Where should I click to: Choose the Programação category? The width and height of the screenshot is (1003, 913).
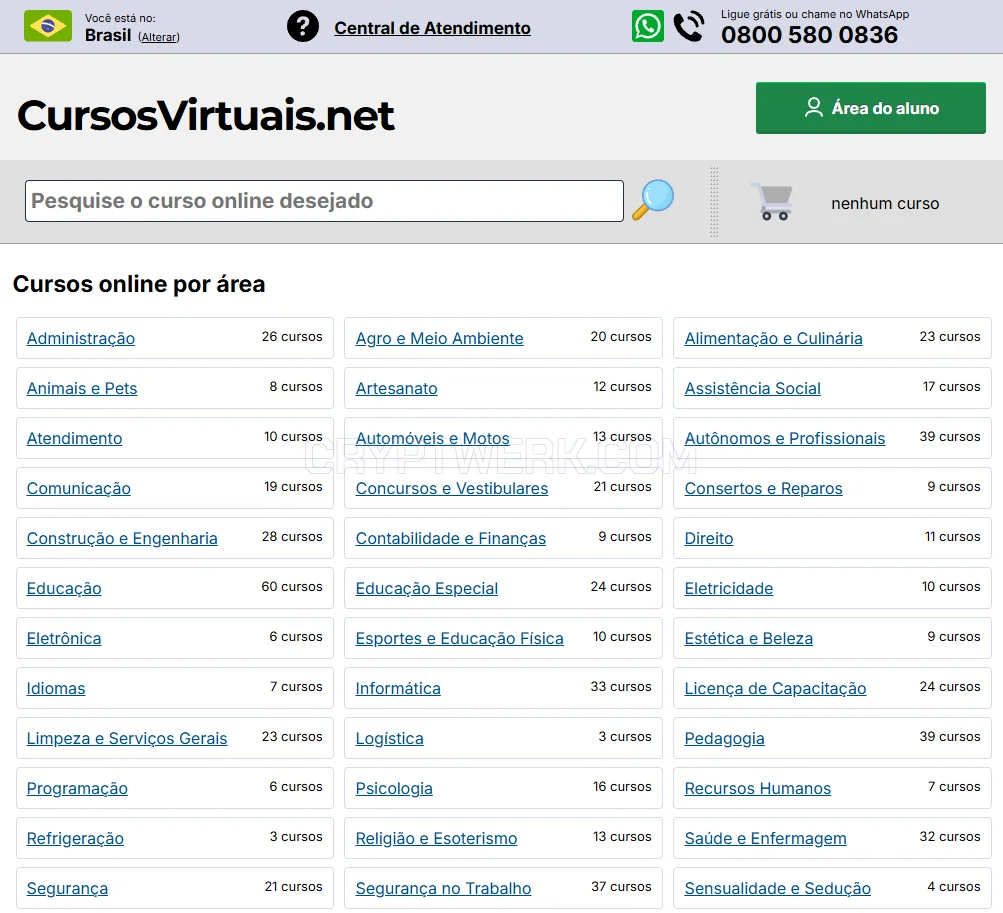(77, 788)
